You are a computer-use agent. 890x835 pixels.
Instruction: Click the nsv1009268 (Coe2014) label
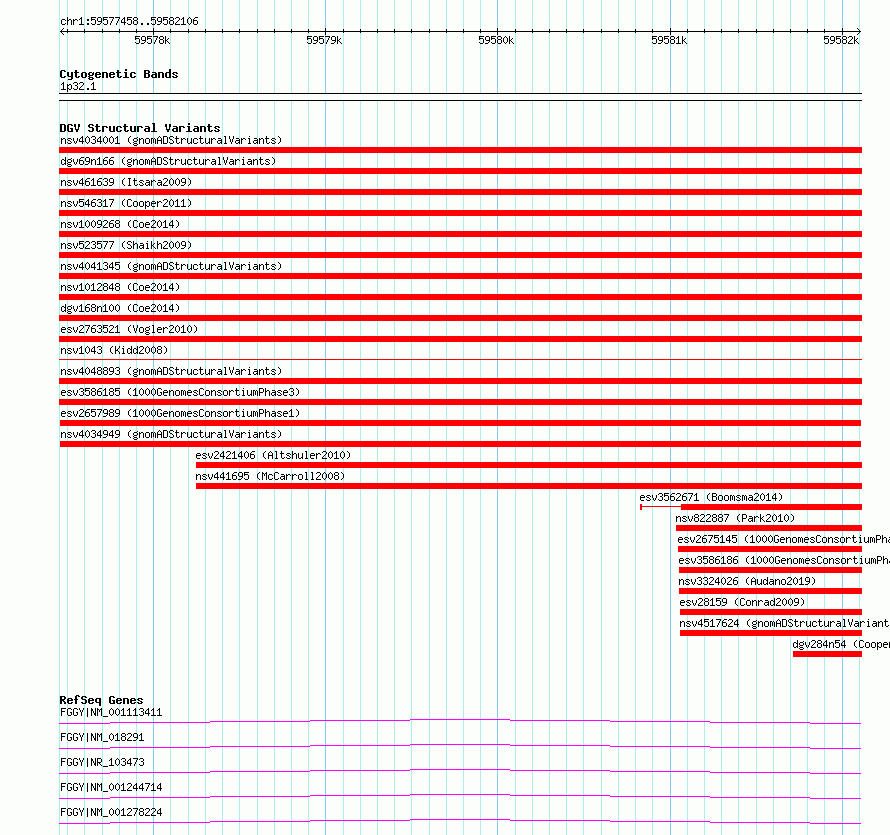(120, 224)
